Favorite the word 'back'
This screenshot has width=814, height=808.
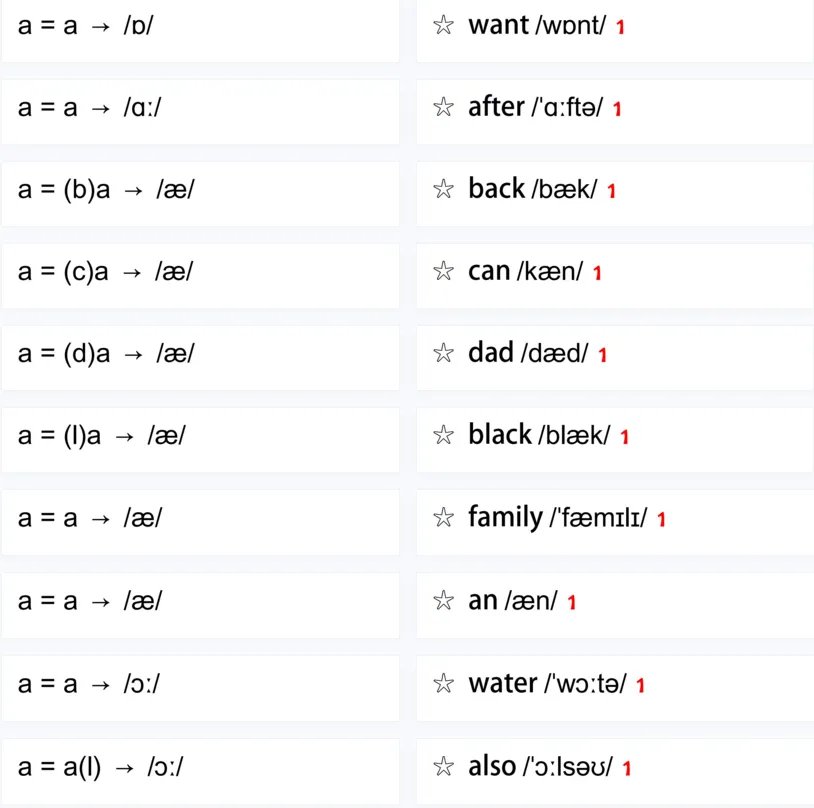[443, 189]
